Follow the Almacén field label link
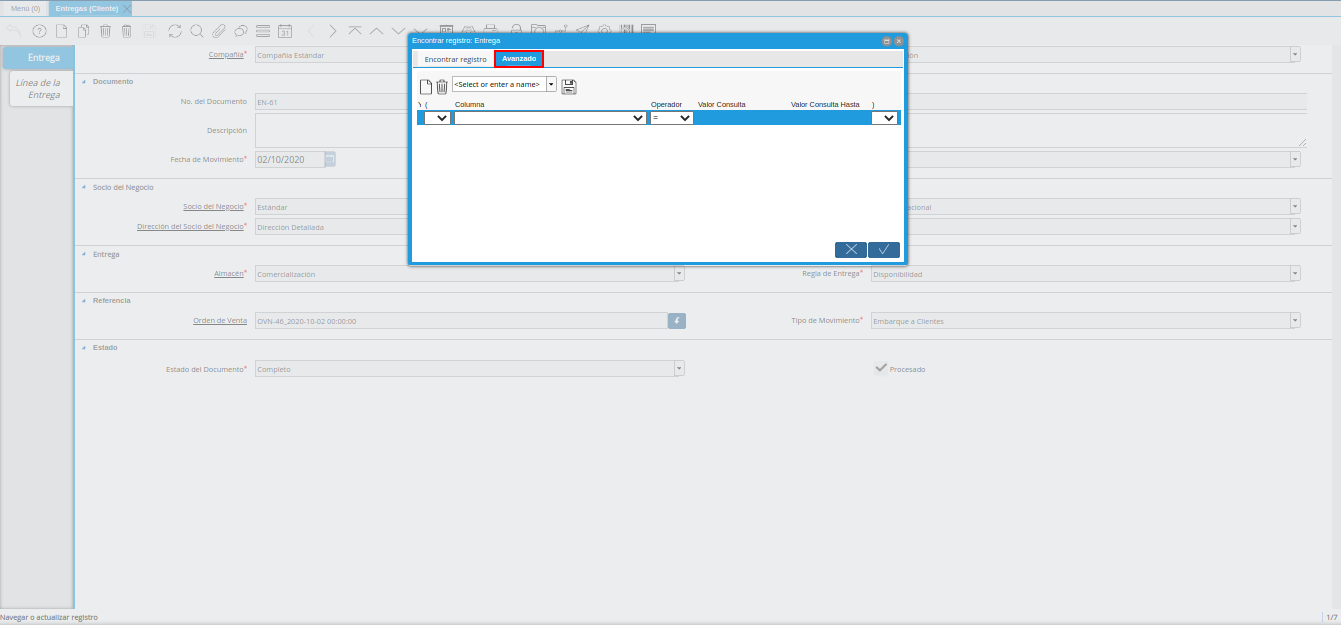1341x625 pixels. [x=228, y=273]
